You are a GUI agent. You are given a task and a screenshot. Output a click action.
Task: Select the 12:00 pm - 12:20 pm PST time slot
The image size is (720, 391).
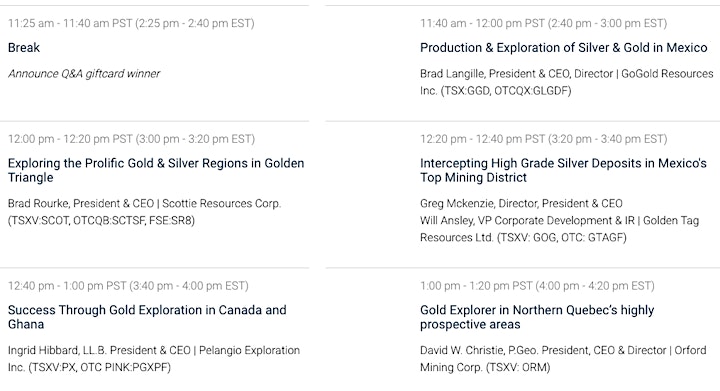pyautogui.click(x=131, y=139)
